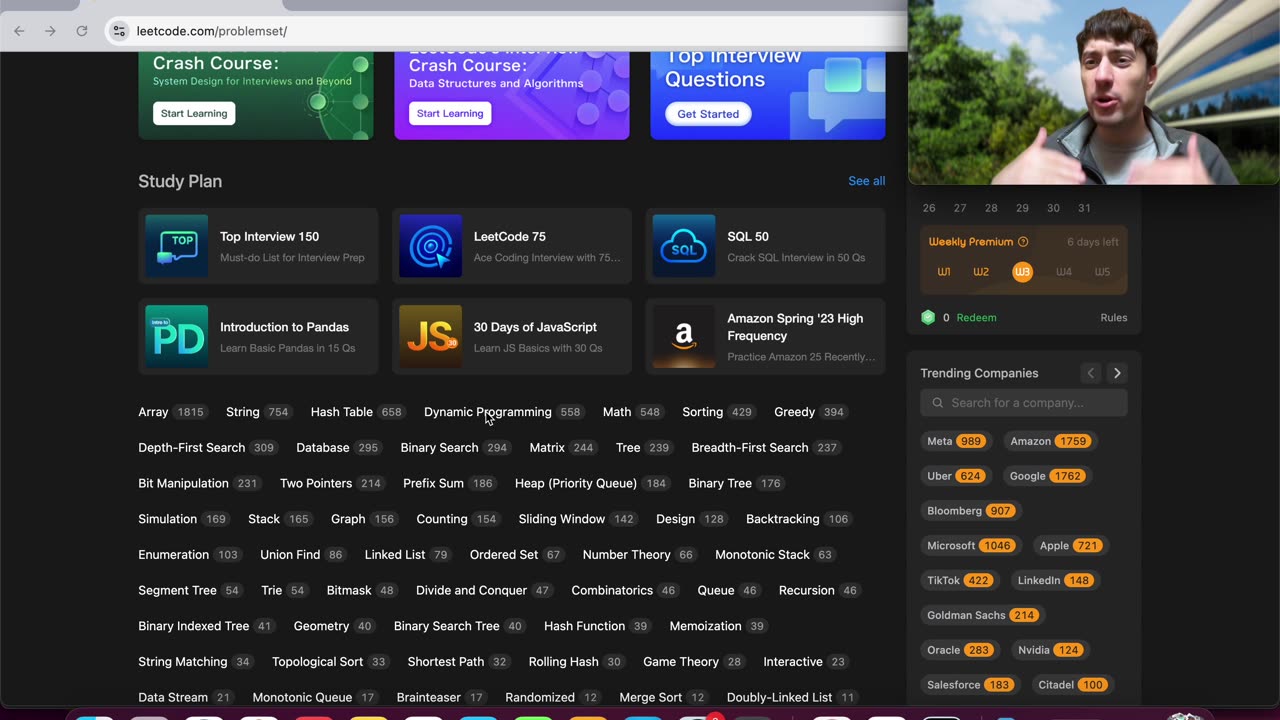Open the LeetCode 75 target icon
The image size is (1280, 720).
pyautogui.click(x=431, y=246)
